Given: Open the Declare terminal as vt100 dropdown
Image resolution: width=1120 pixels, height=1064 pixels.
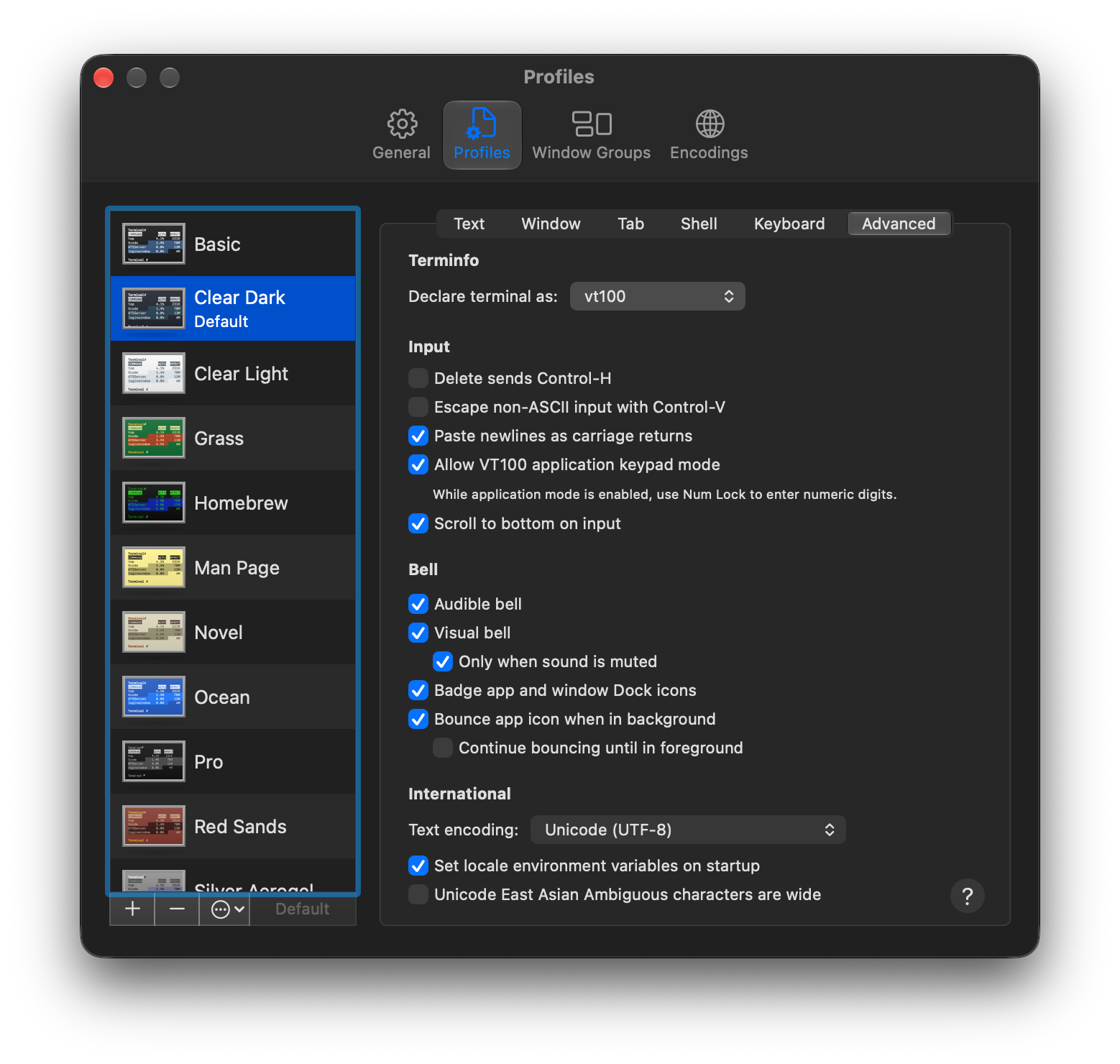Looking at the screenshot, I should [657, 296].
